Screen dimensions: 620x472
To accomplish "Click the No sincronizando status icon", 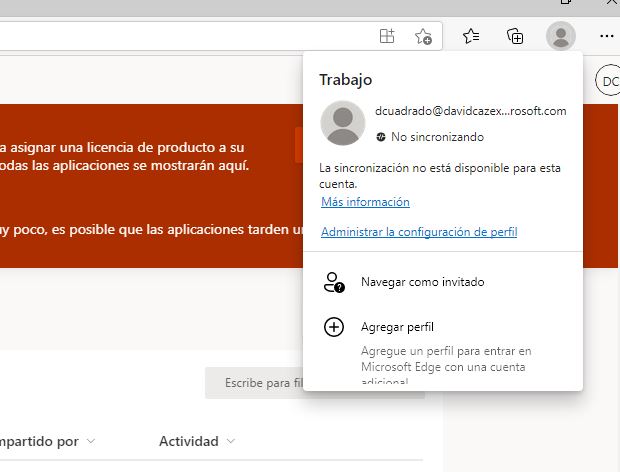I will [381, 137].
